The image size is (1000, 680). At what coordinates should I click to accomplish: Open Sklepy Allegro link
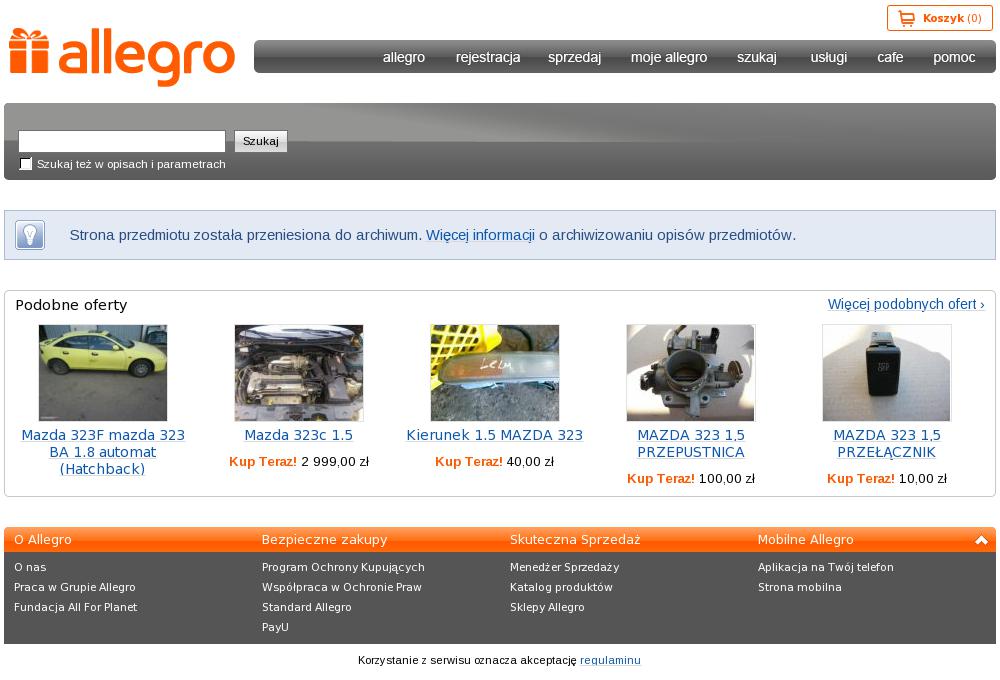pyautogui.click(x=547, y=607)
